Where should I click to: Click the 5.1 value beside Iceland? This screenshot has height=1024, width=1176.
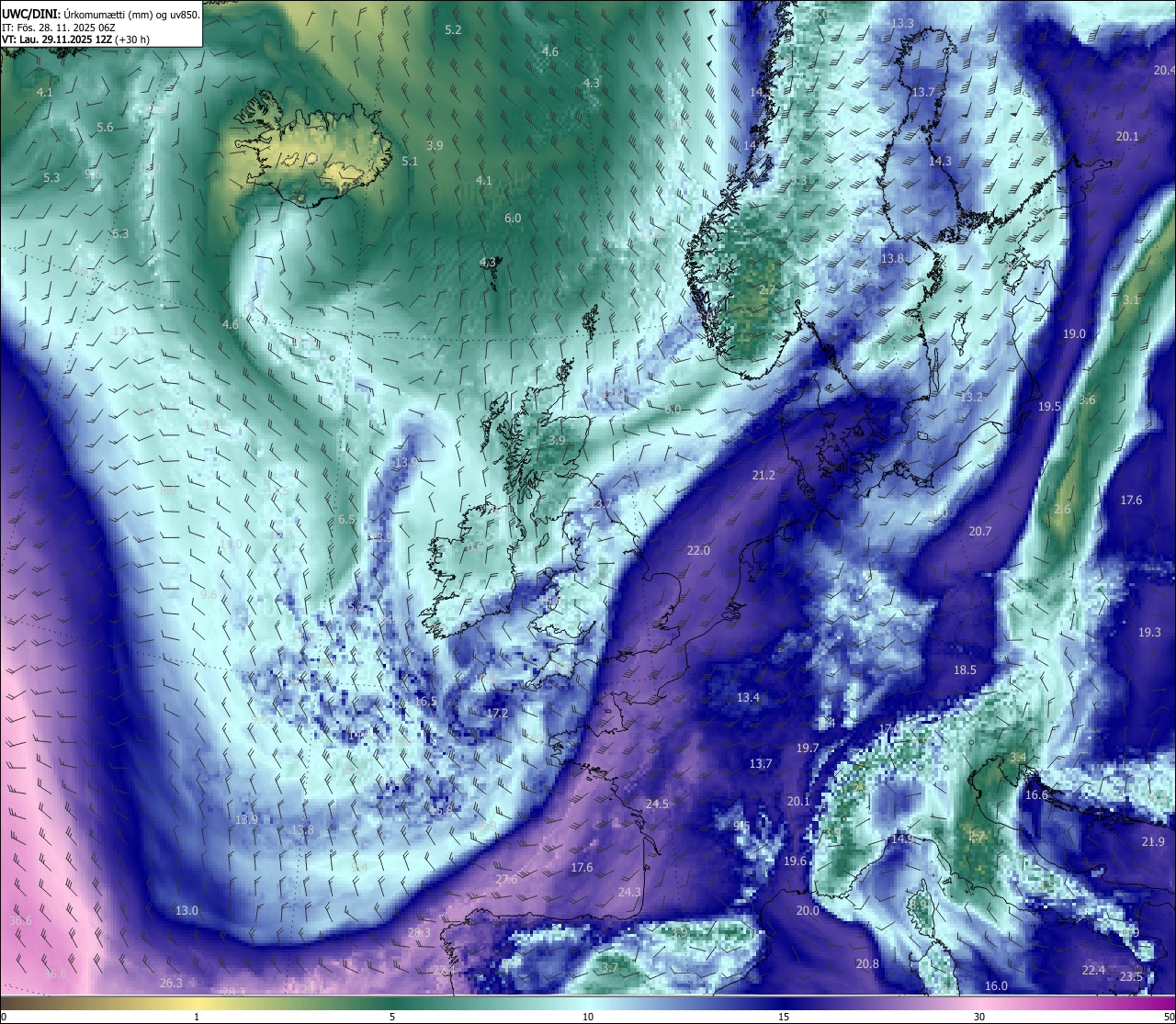(410, 162)
